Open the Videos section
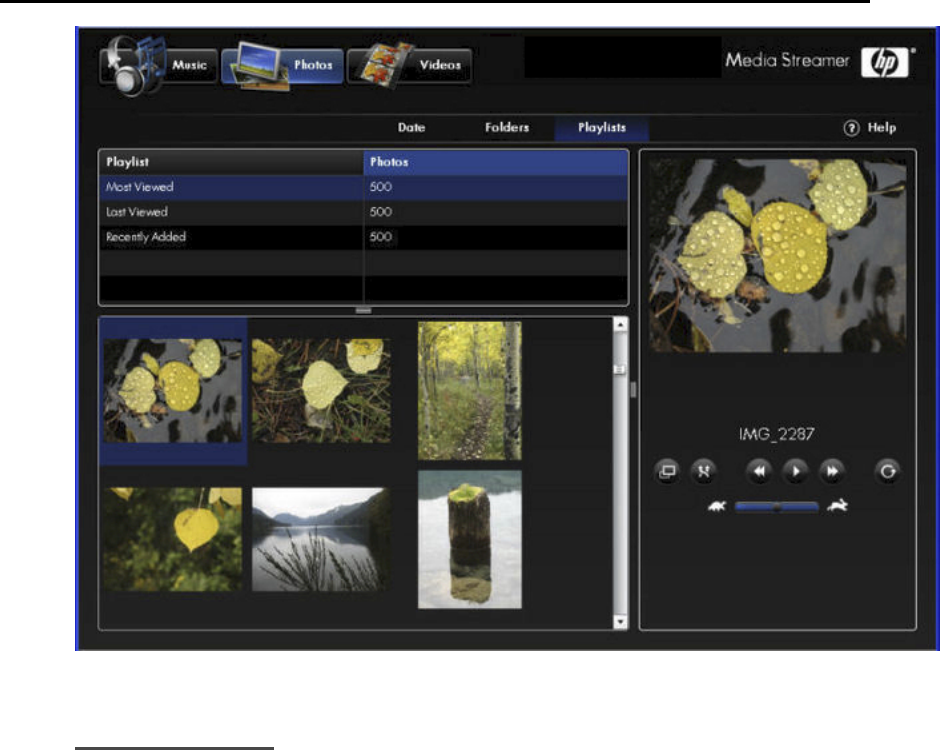 pyautogui.click(x=409, y=65)
